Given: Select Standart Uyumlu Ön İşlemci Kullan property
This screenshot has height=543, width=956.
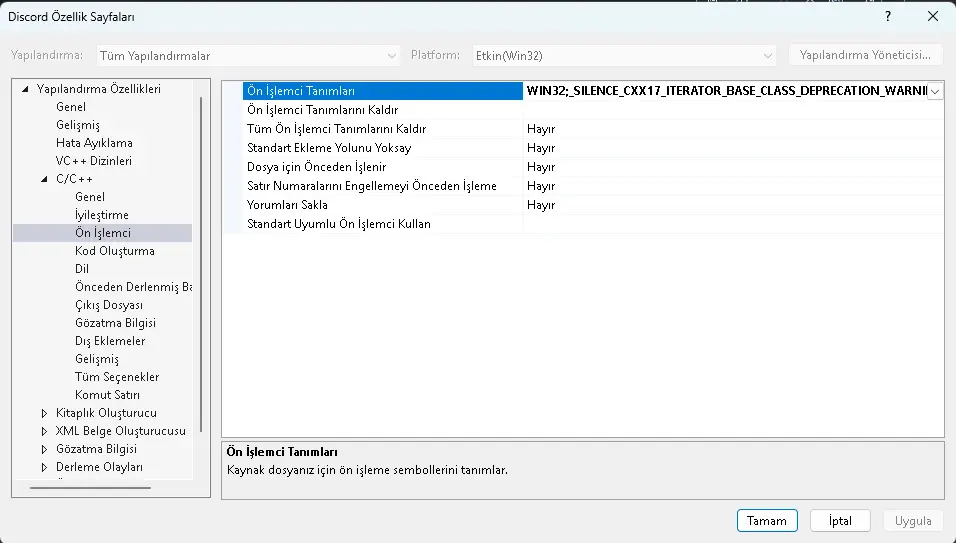Looking at the screenshot, I should pyautogui.click(x=383, y=224).
